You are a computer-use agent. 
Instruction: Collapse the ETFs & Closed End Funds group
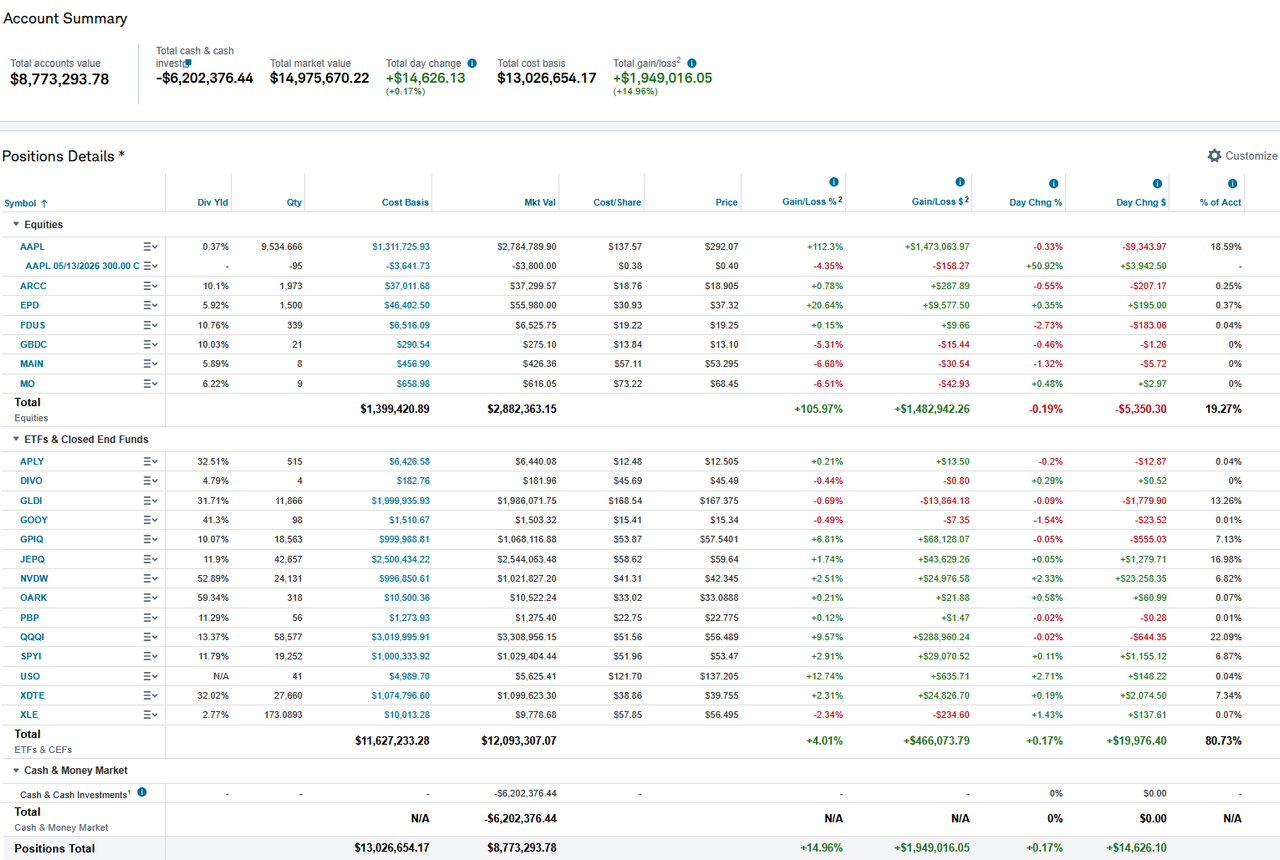pyautogui.click(x=16, y=439)
